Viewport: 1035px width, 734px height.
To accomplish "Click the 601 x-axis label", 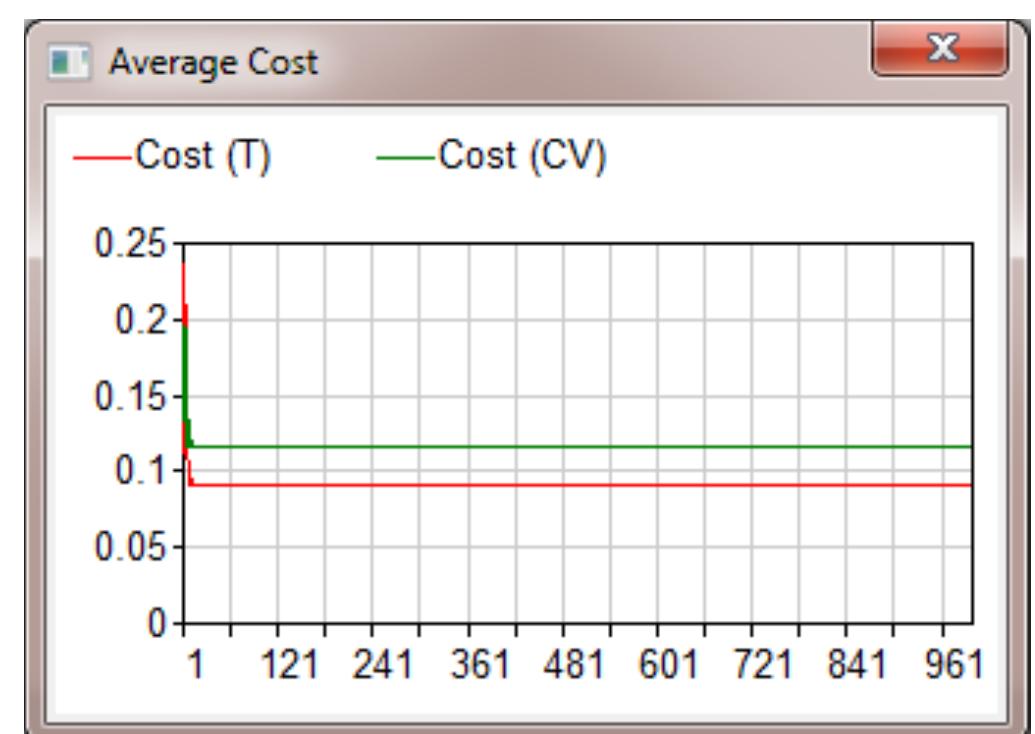I will pos(667,664).
